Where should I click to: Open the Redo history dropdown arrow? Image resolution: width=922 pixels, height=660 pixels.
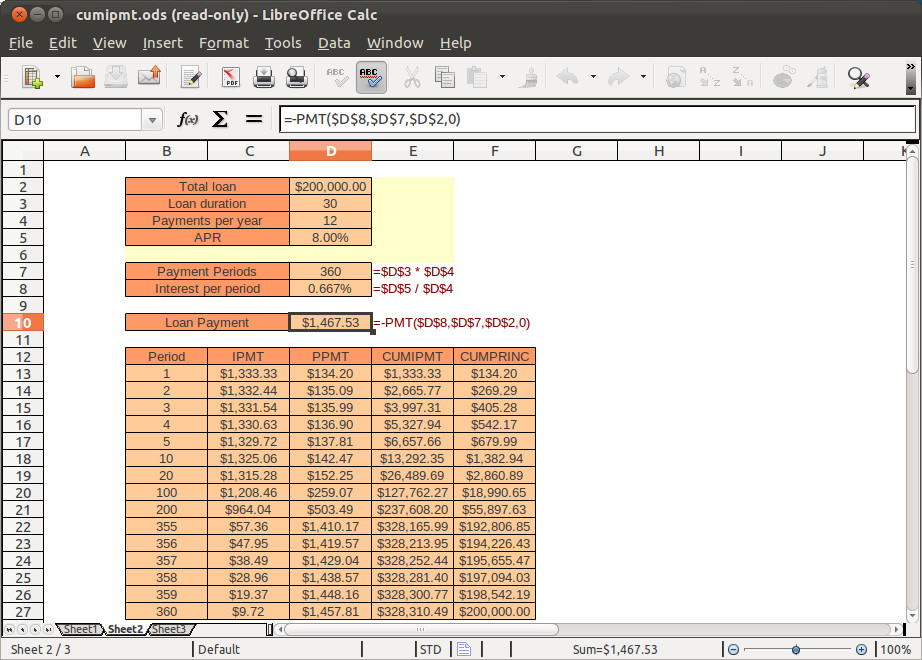point(643,76)
